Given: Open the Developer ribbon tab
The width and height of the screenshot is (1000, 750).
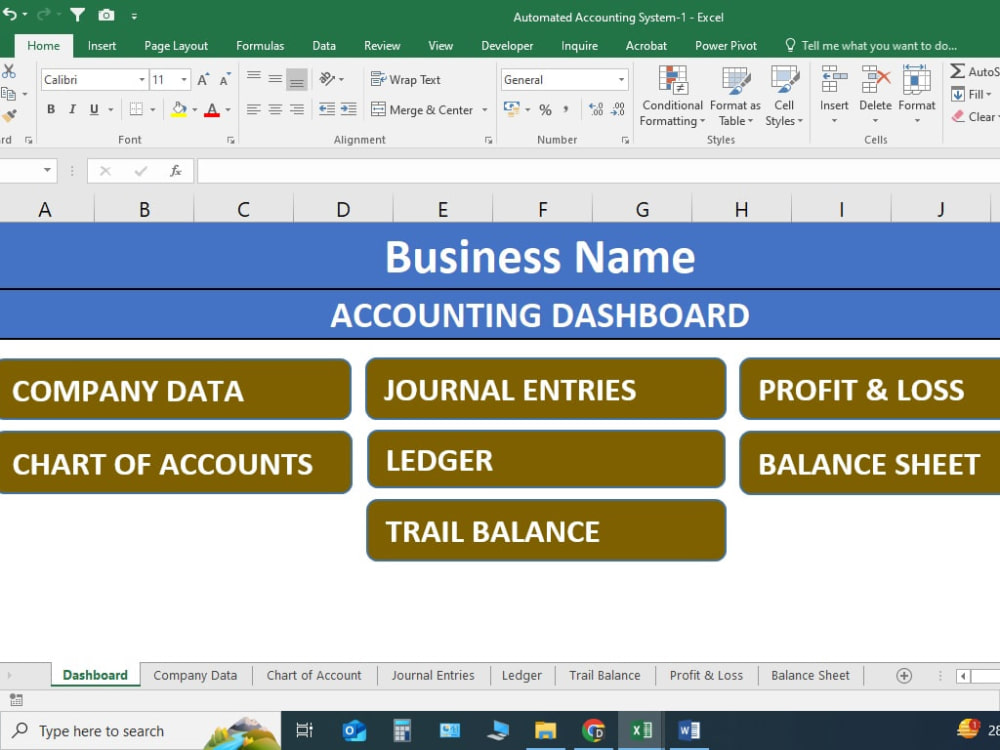Looking at the screenshot, I should tap(507, 46).
